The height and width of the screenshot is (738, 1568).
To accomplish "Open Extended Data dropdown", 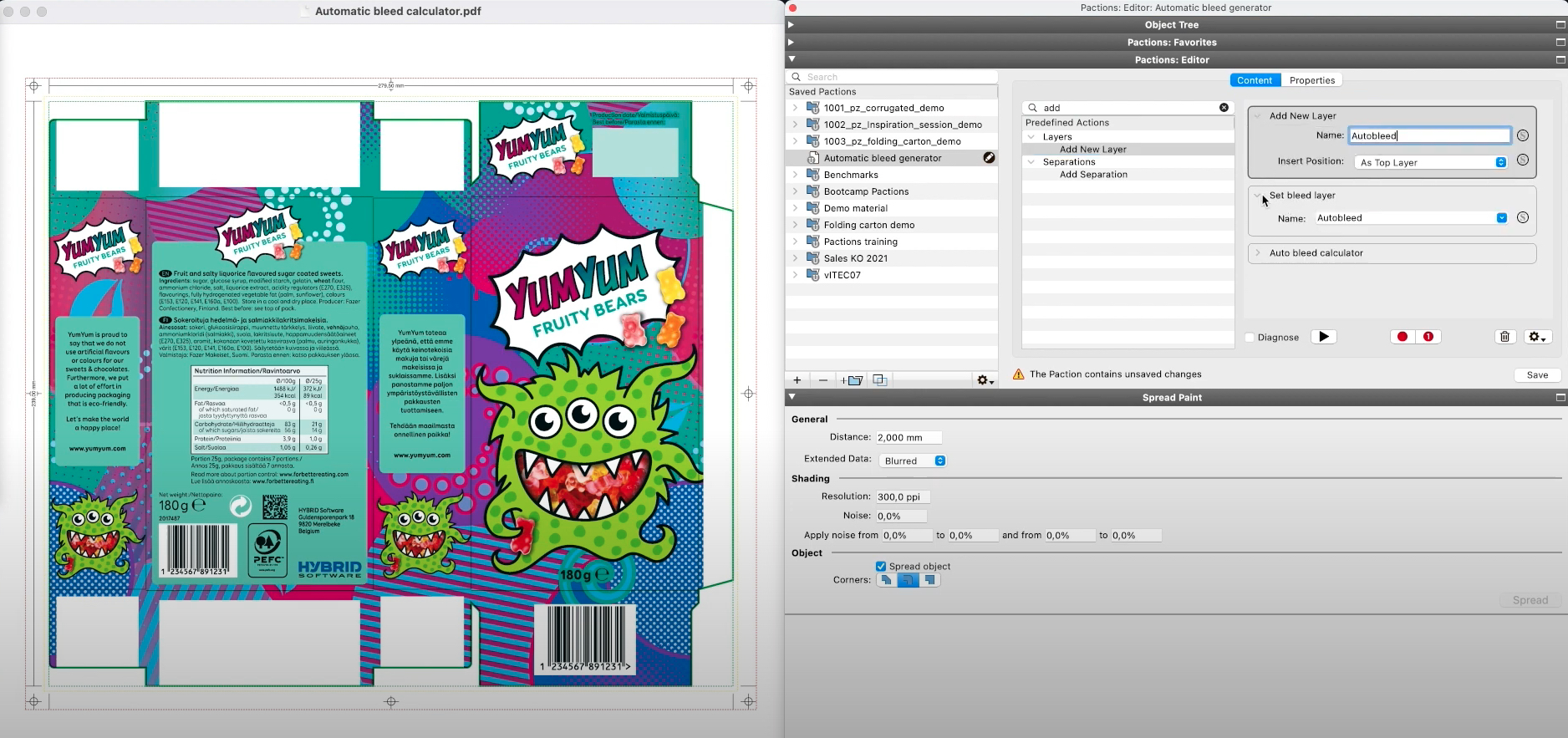I will tap(913, 461).
